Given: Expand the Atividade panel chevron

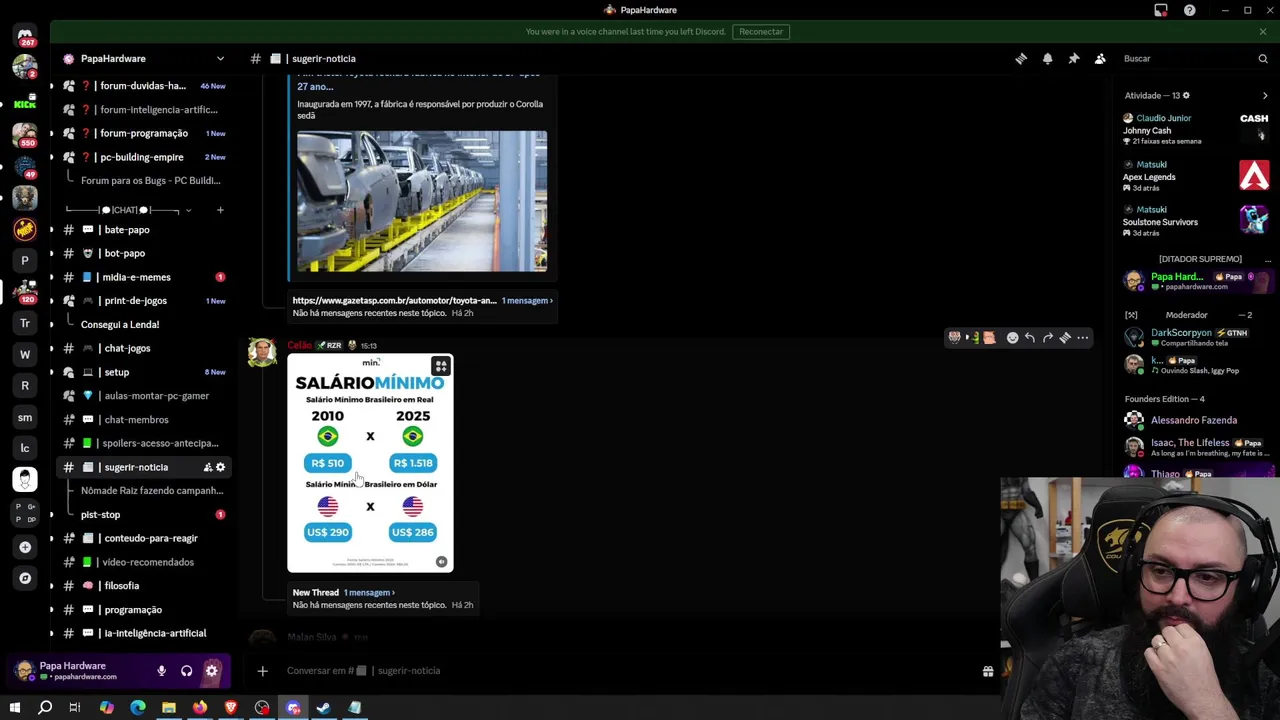Looking at the screenshot, I should tap(1265, 96).
